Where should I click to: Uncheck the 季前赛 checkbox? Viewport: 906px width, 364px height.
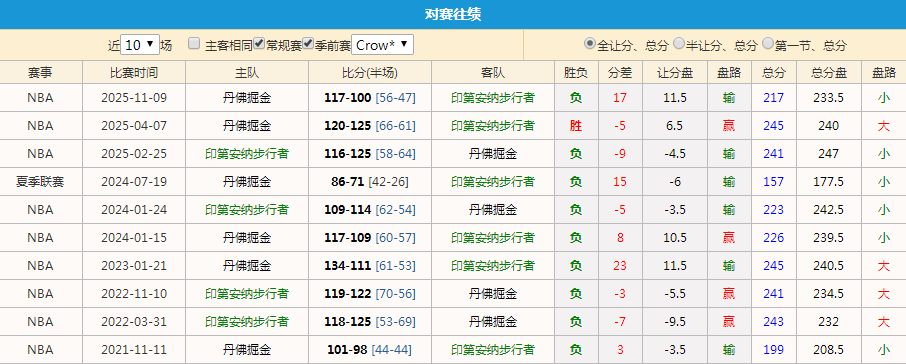coord(308,43)
